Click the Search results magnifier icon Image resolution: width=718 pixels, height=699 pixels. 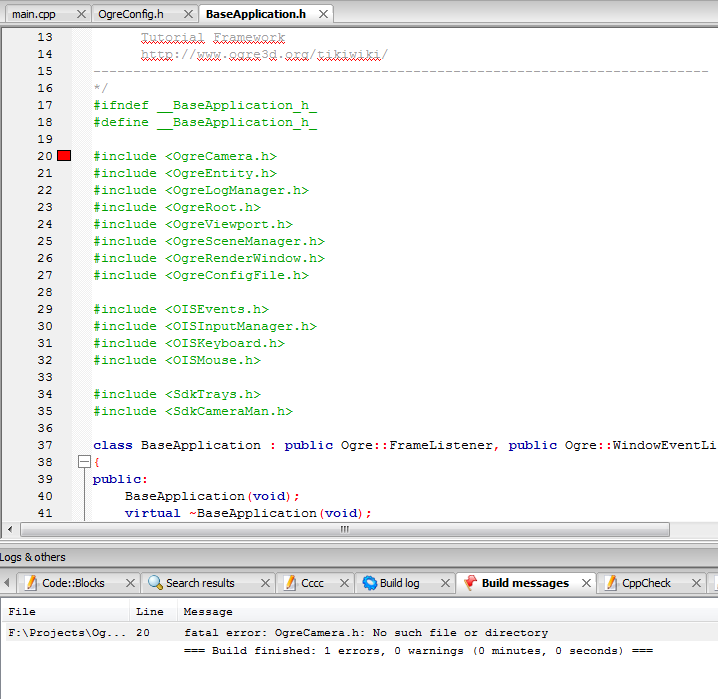click(x=155, y=583)
